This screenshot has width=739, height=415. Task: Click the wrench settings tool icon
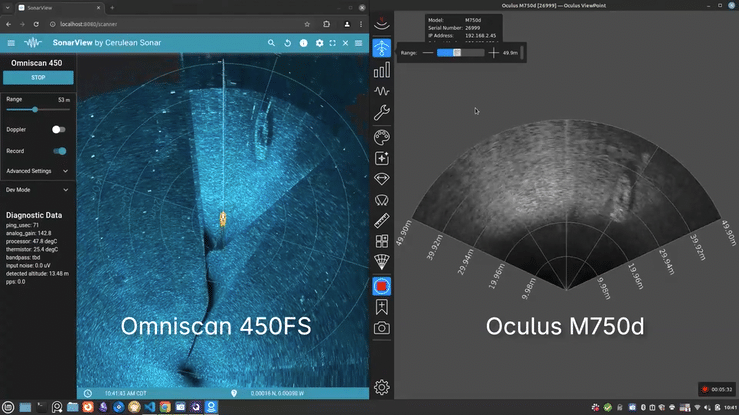381,113
